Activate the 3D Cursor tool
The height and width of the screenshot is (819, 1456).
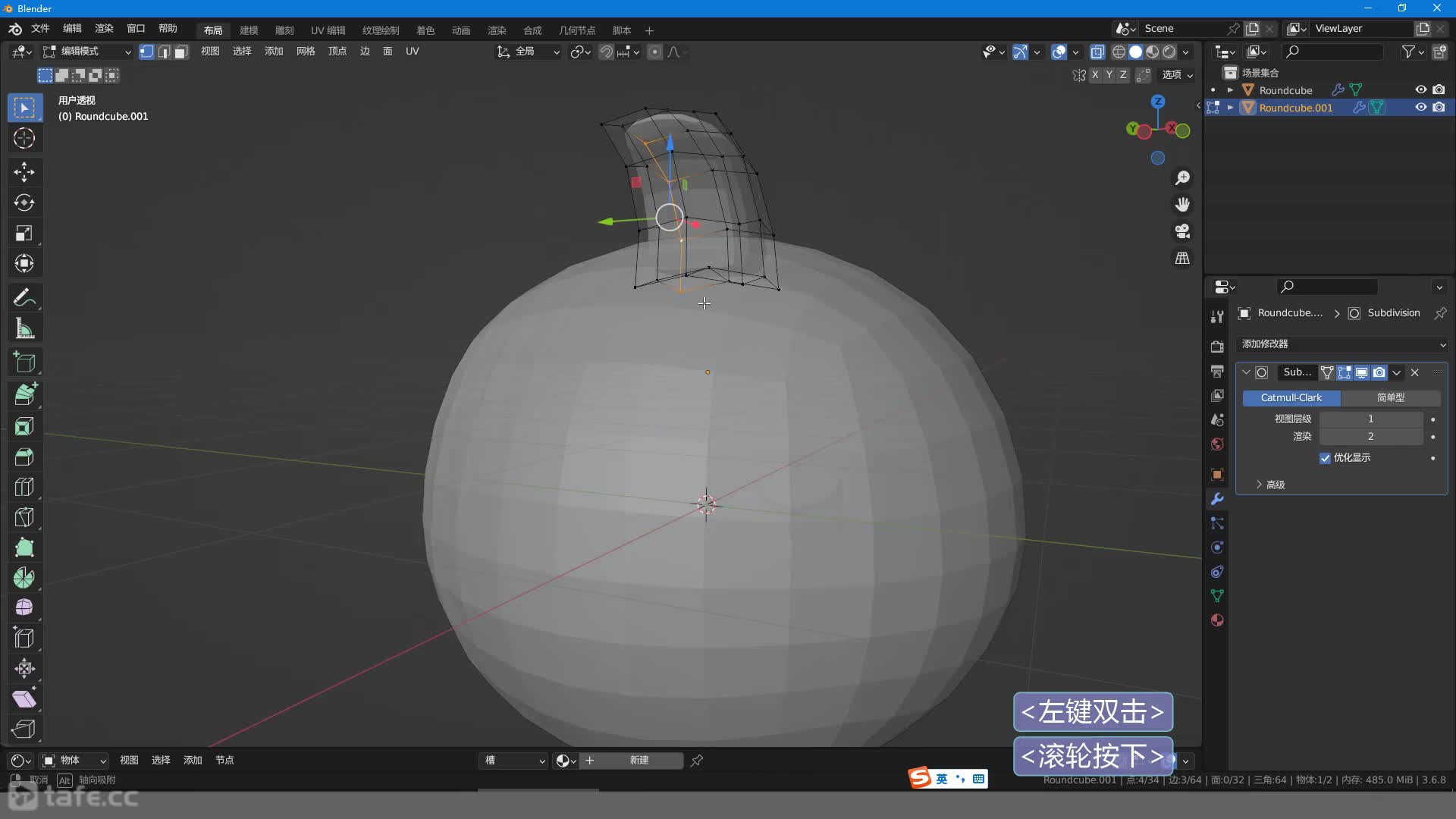pos(24,138)
